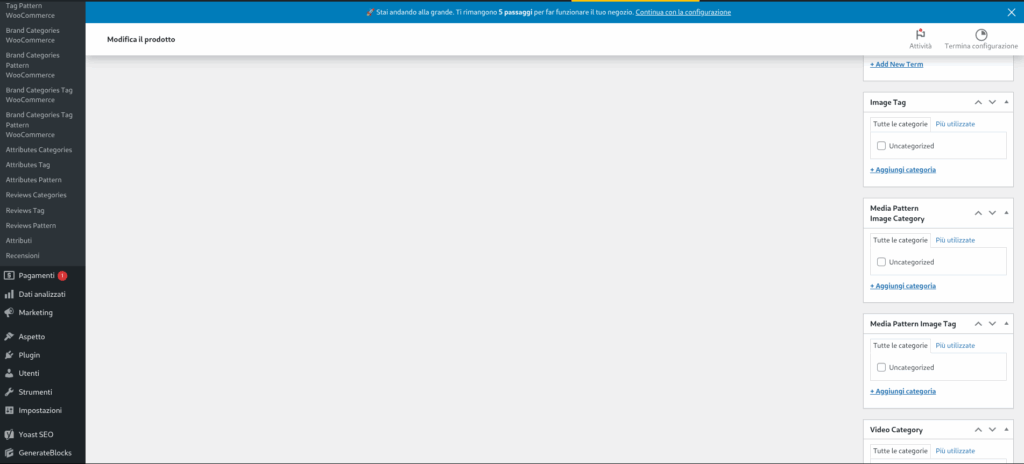Open Brand Categories Tag WooCommerce item
This screenshot has width=1024, height=464.
coord(39,95)
